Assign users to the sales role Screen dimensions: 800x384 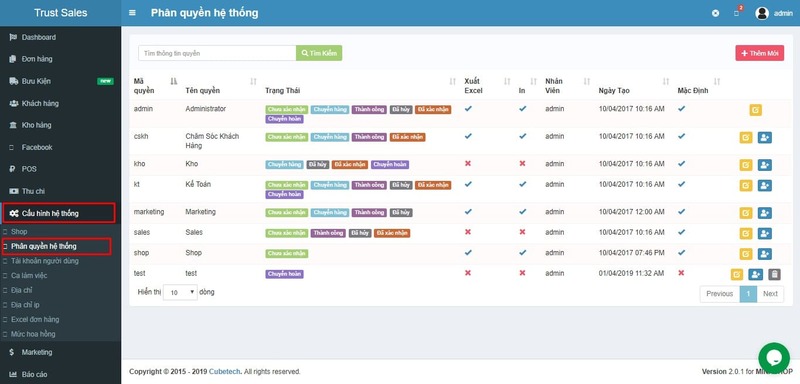(x=764, y=233)
